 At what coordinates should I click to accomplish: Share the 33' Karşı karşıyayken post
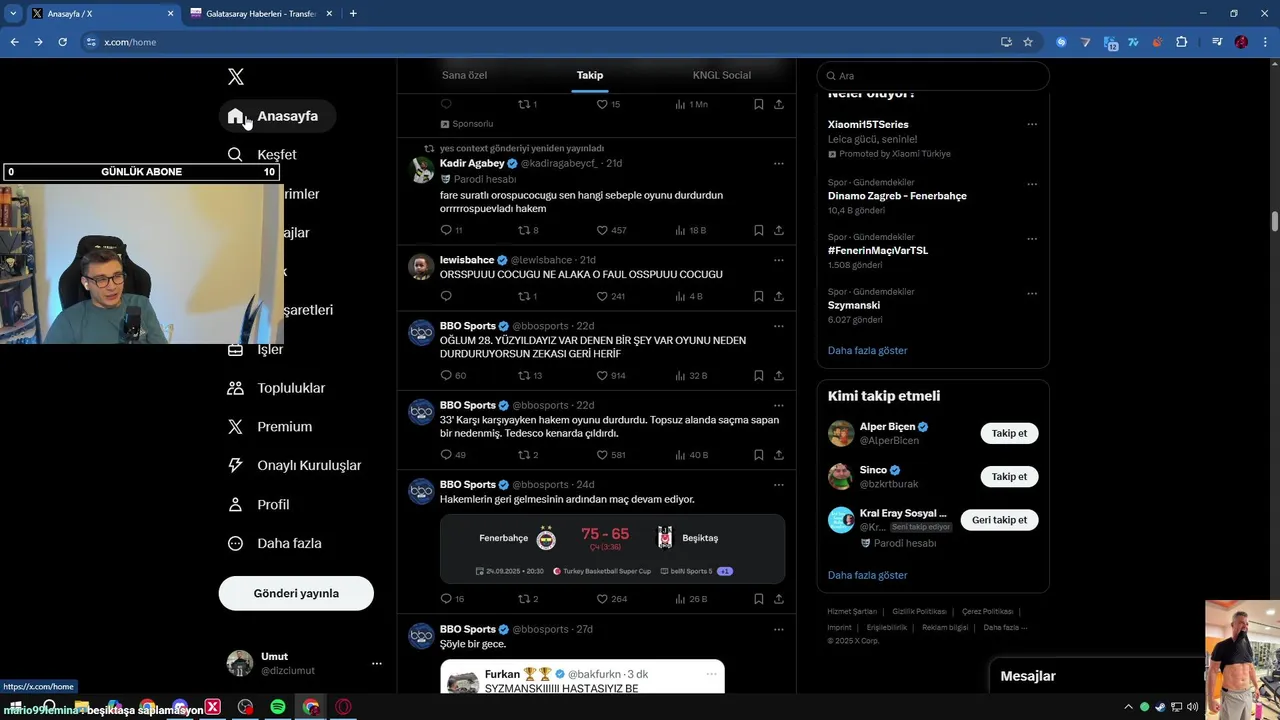(x=779, y=455)
